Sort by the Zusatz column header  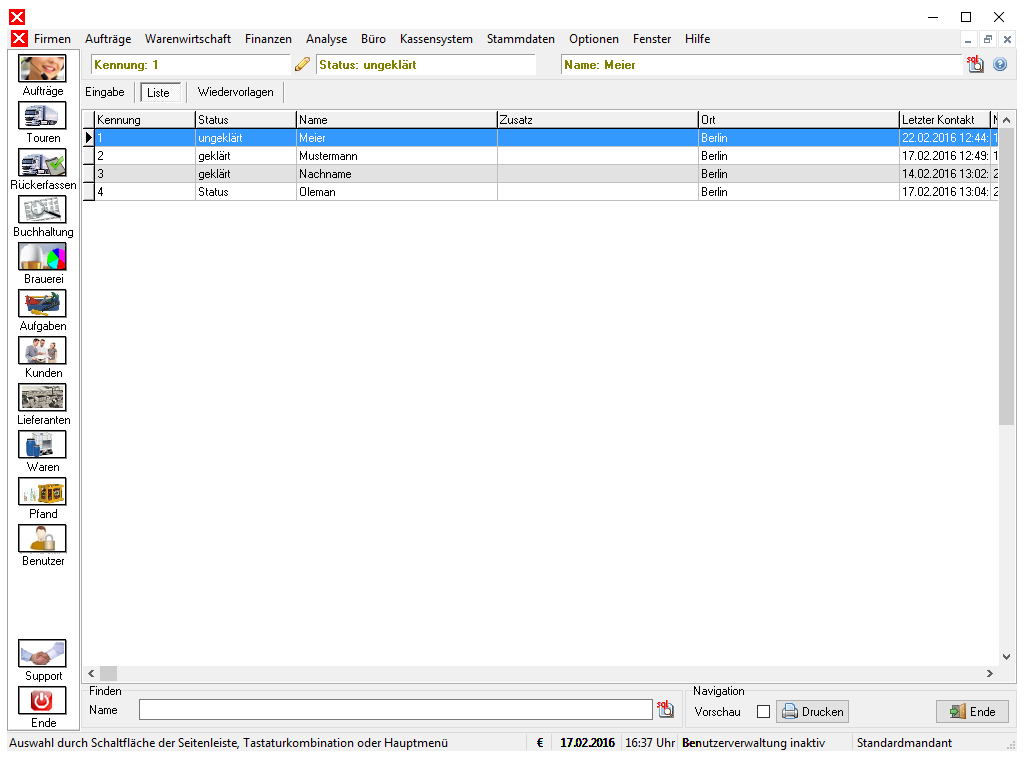[x=598, y=119]
